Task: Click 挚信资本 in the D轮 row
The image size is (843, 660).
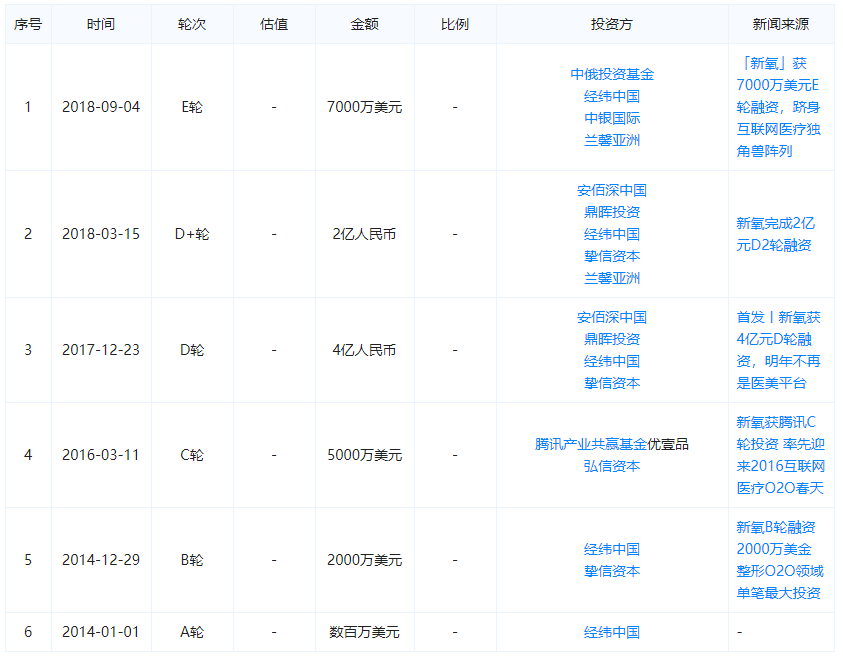Action: pyautogui.click(x=612, y=383)
